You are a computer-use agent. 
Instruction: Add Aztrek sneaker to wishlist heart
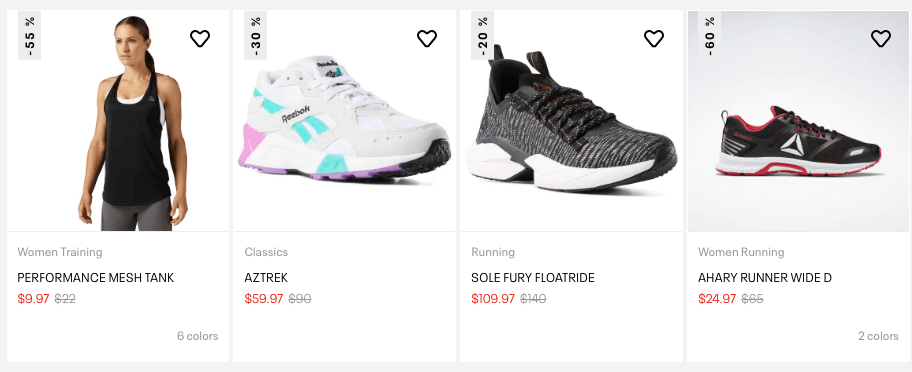[x=426, y=39]
